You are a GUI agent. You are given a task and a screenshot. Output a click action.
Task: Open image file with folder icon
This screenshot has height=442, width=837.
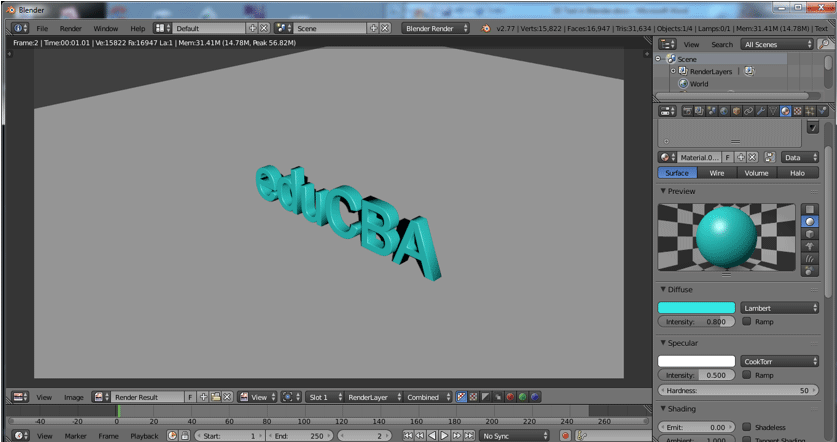(215, 397)
